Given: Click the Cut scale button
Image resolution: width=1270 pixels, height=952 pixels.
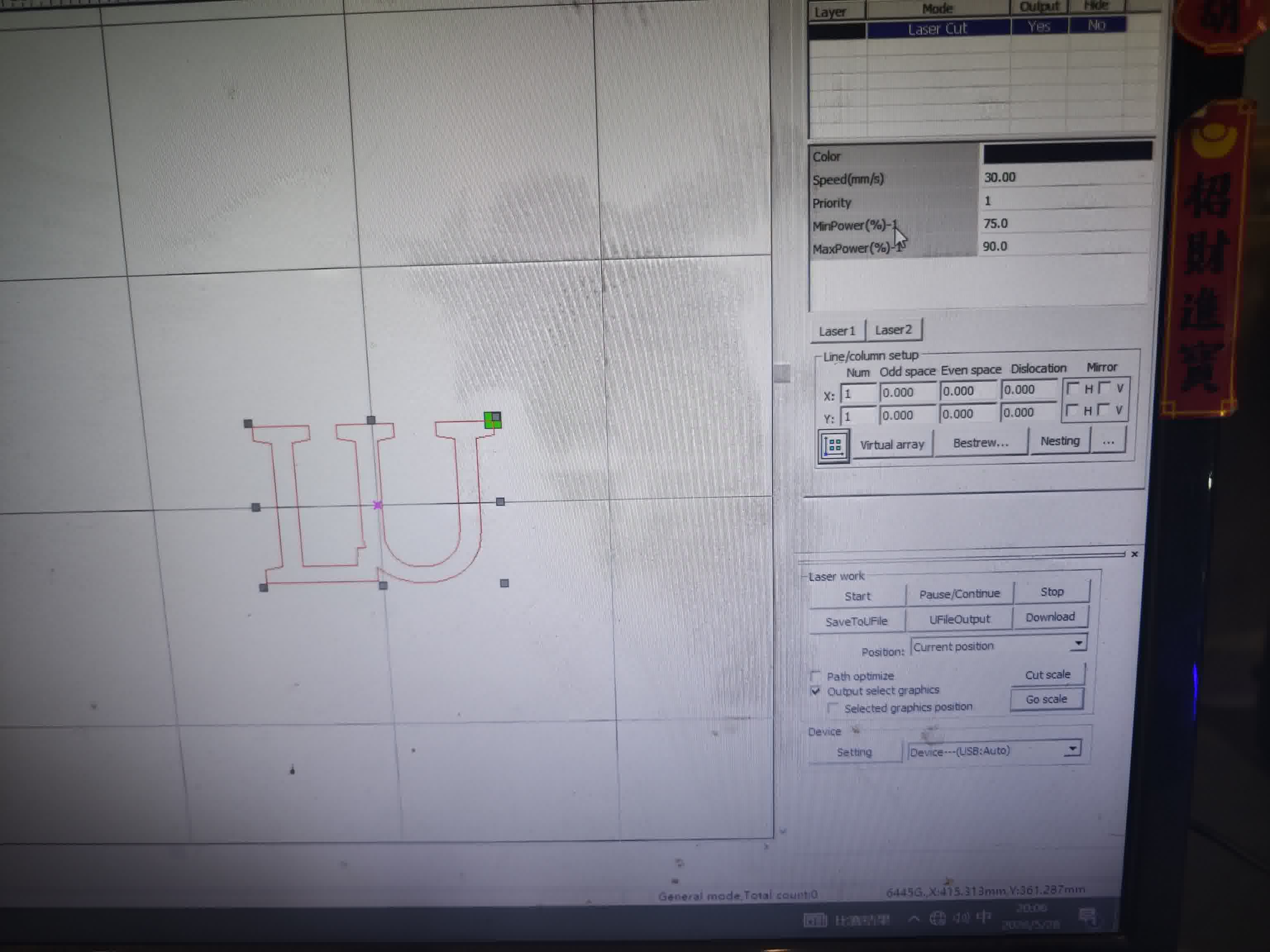Looking at the screenshot, I should 1048,675.
